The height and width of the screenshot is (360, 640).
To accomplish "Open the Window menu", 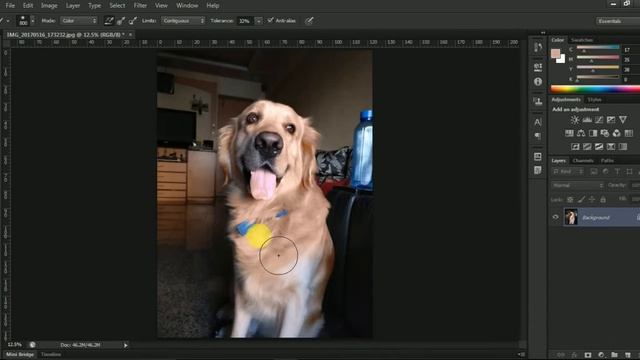I will coord(187,5).
